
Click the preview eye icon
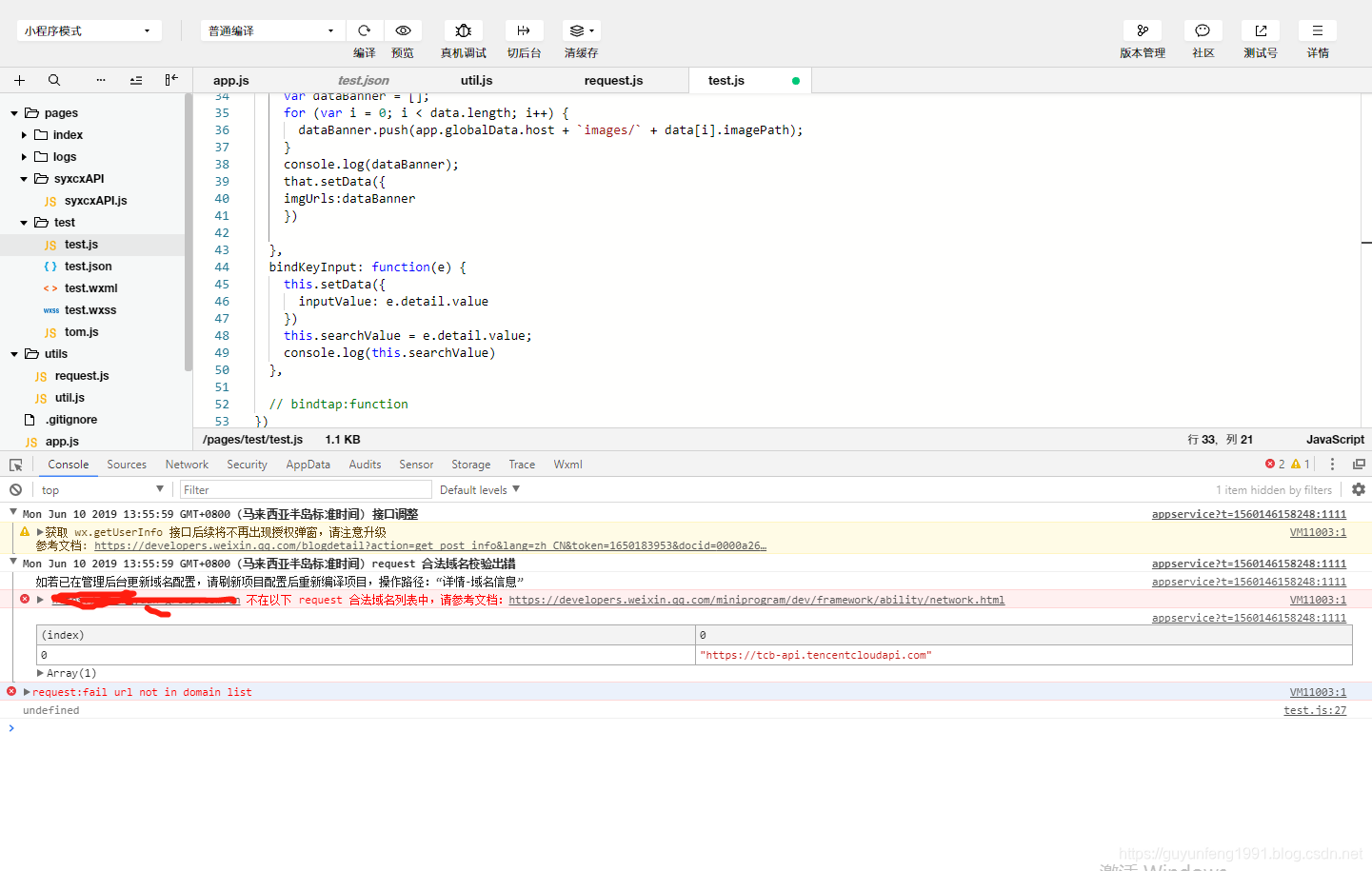point(403,30)
